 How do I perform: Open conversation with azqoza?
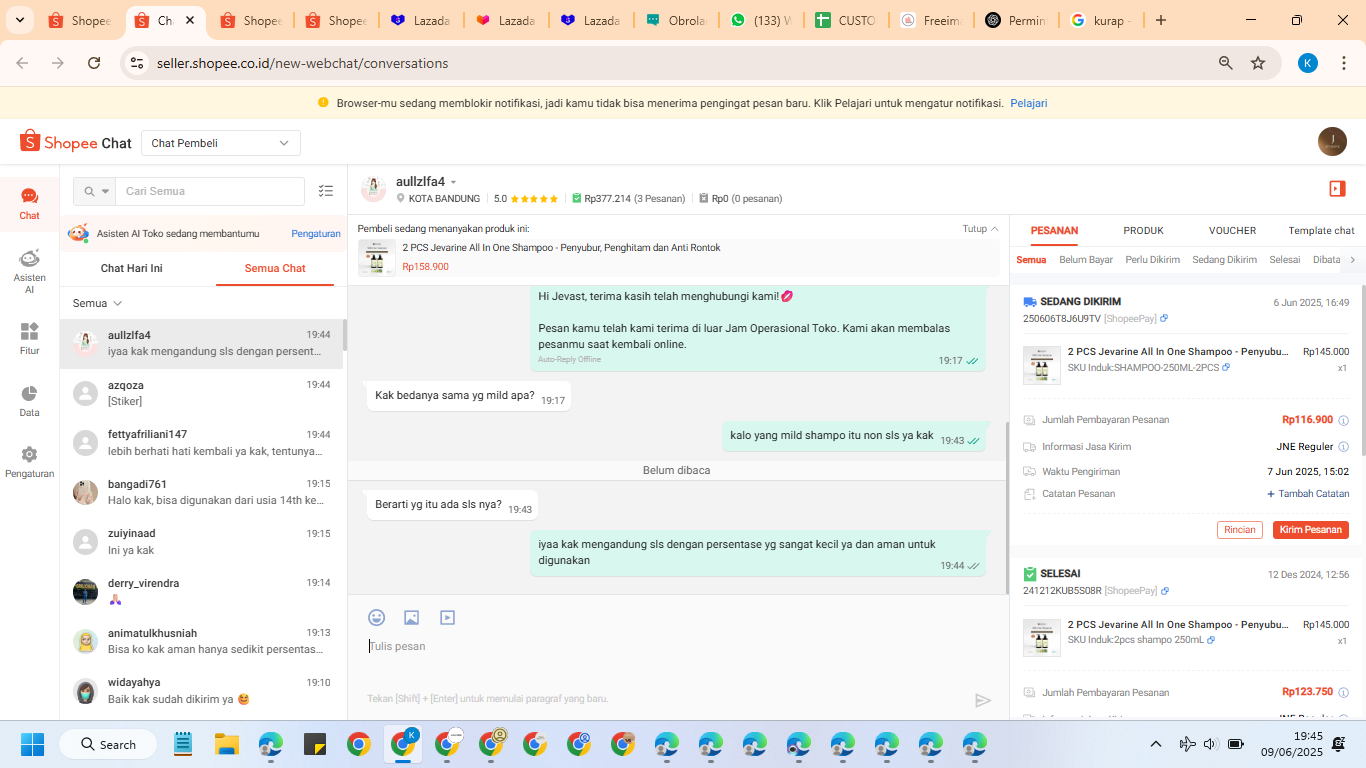[201, 393]
